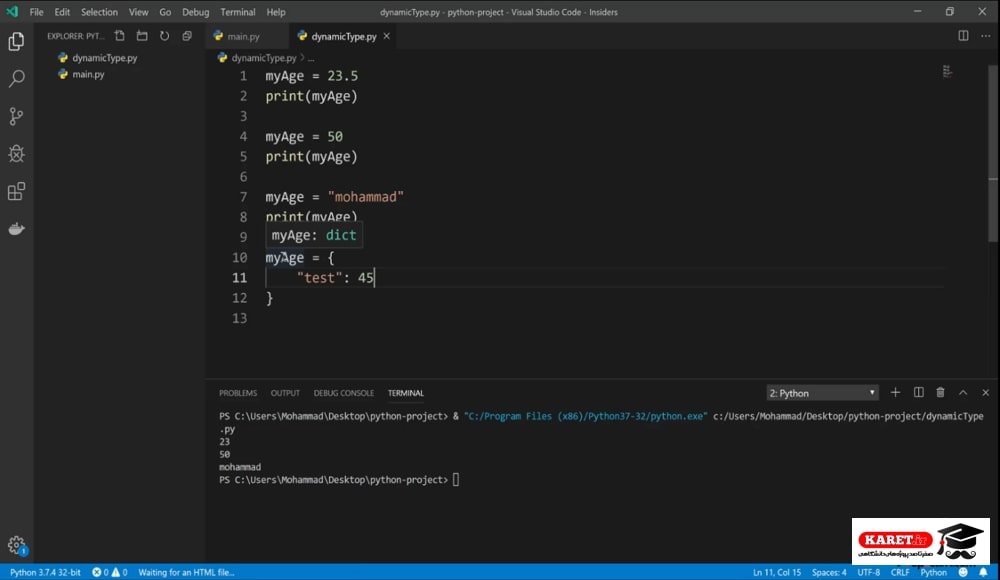Click the Explorer panel title header

coord(75,36)
